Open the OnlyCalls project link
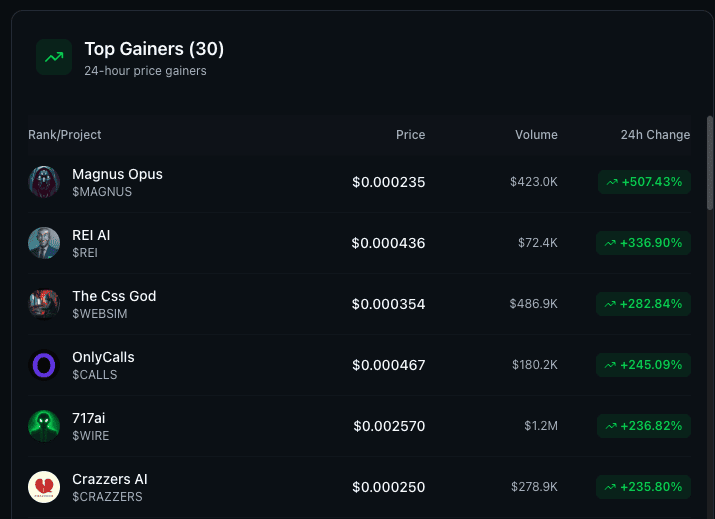 (x=103, y=357)
